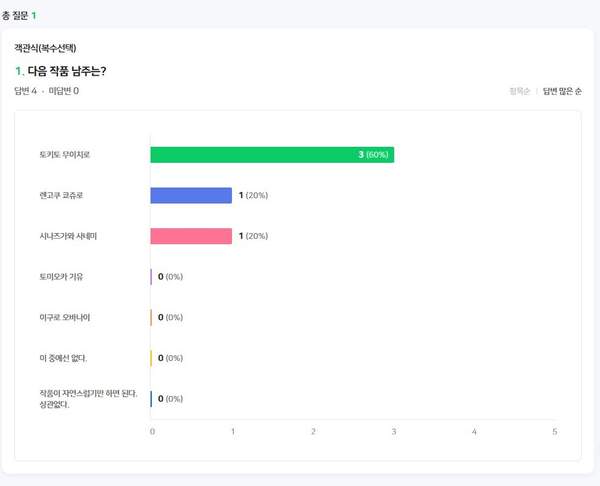Click the blue 렌고쿠 코쥬로 bar
Viewport: 600px width, 486px height.
191,195
